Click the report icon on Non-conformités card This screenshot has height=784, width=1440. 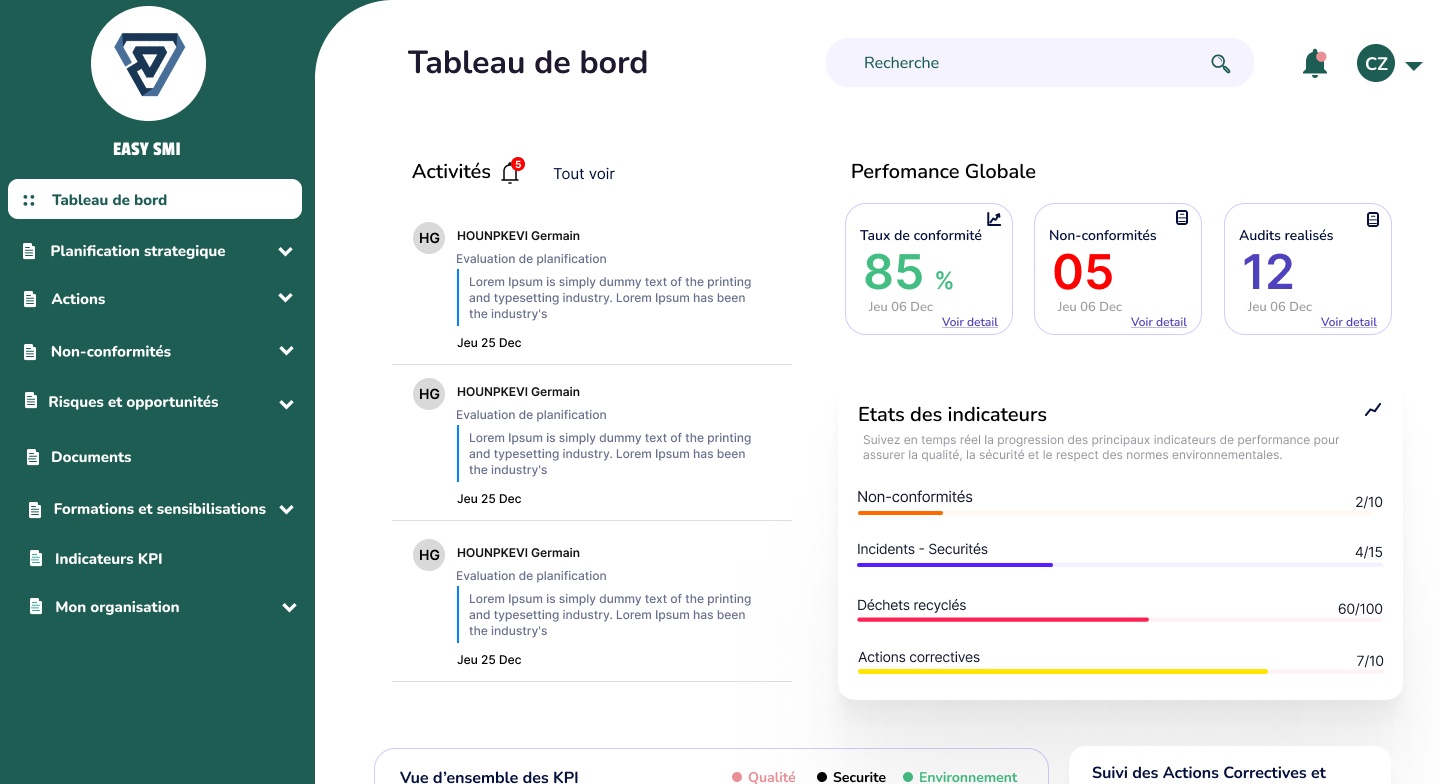tap(1182, 216)
